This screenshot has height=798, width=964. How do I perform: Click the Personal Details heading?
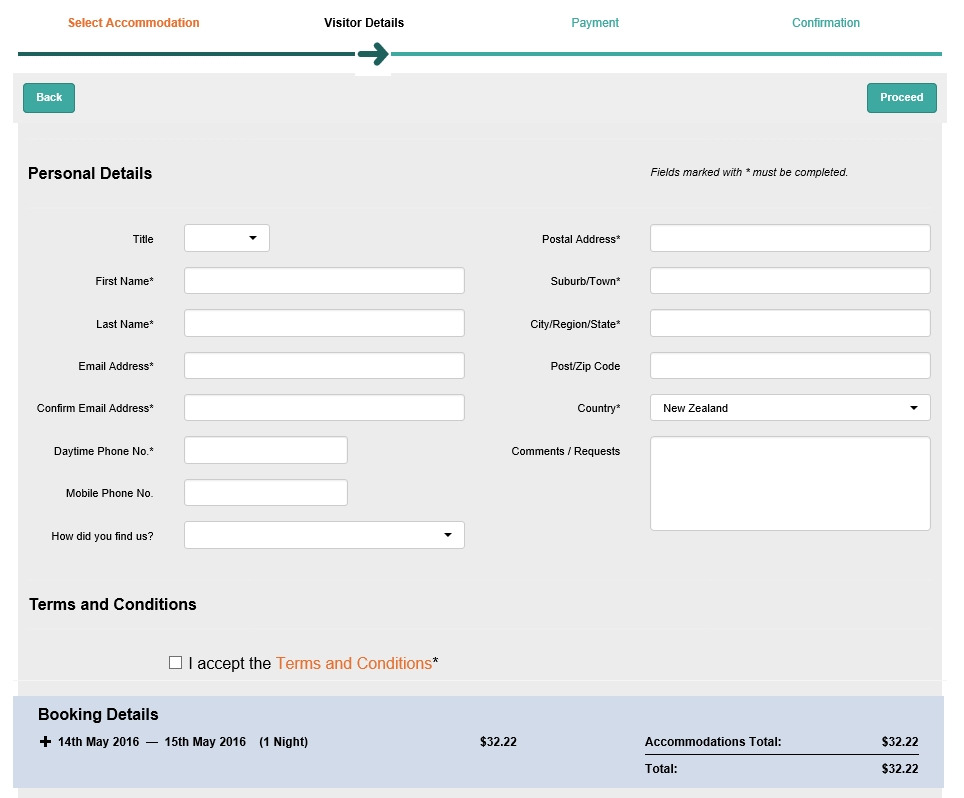(90, 173)
